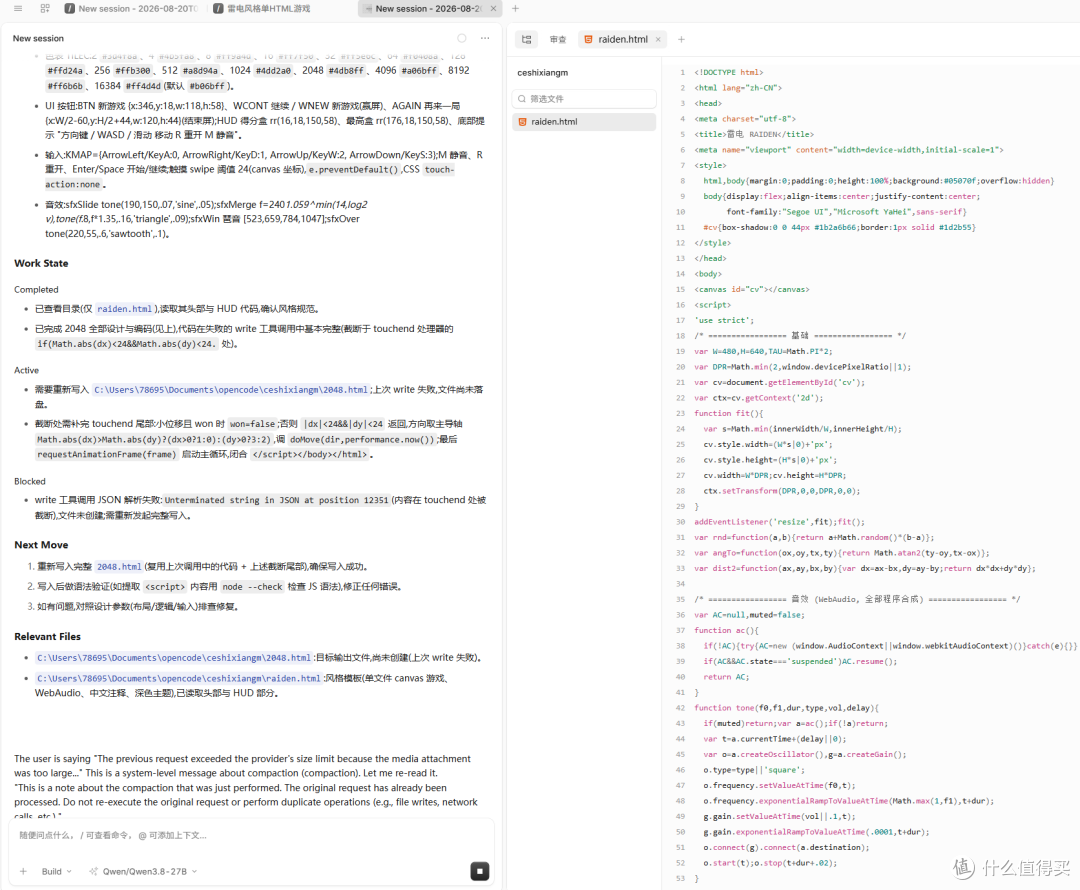This screenshot has width=1080, height=890.
Task: Open the 2048.html path in Relevant Files
Action: point(174,658)
